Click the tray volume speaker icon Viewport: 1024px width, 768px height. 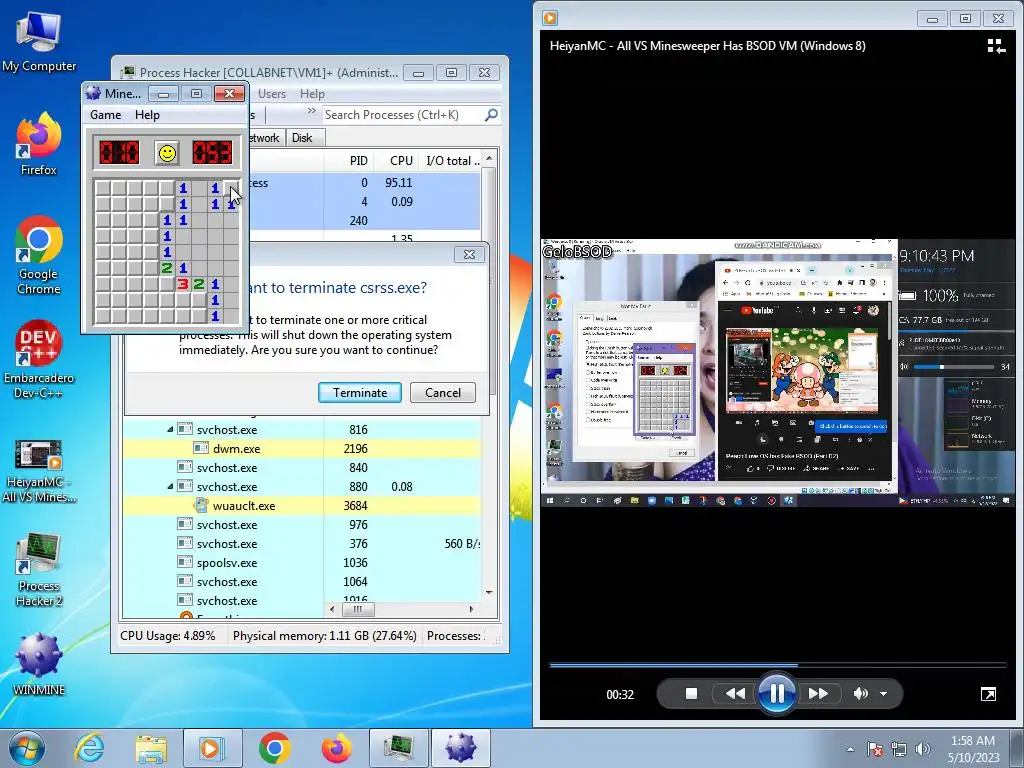point(923,749)
